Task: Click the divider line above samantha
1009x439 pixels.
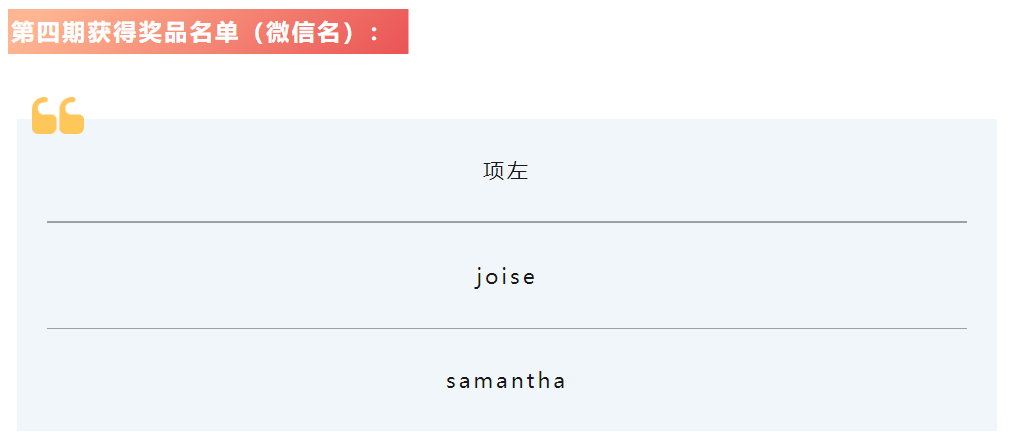Action: click(506, 328)
